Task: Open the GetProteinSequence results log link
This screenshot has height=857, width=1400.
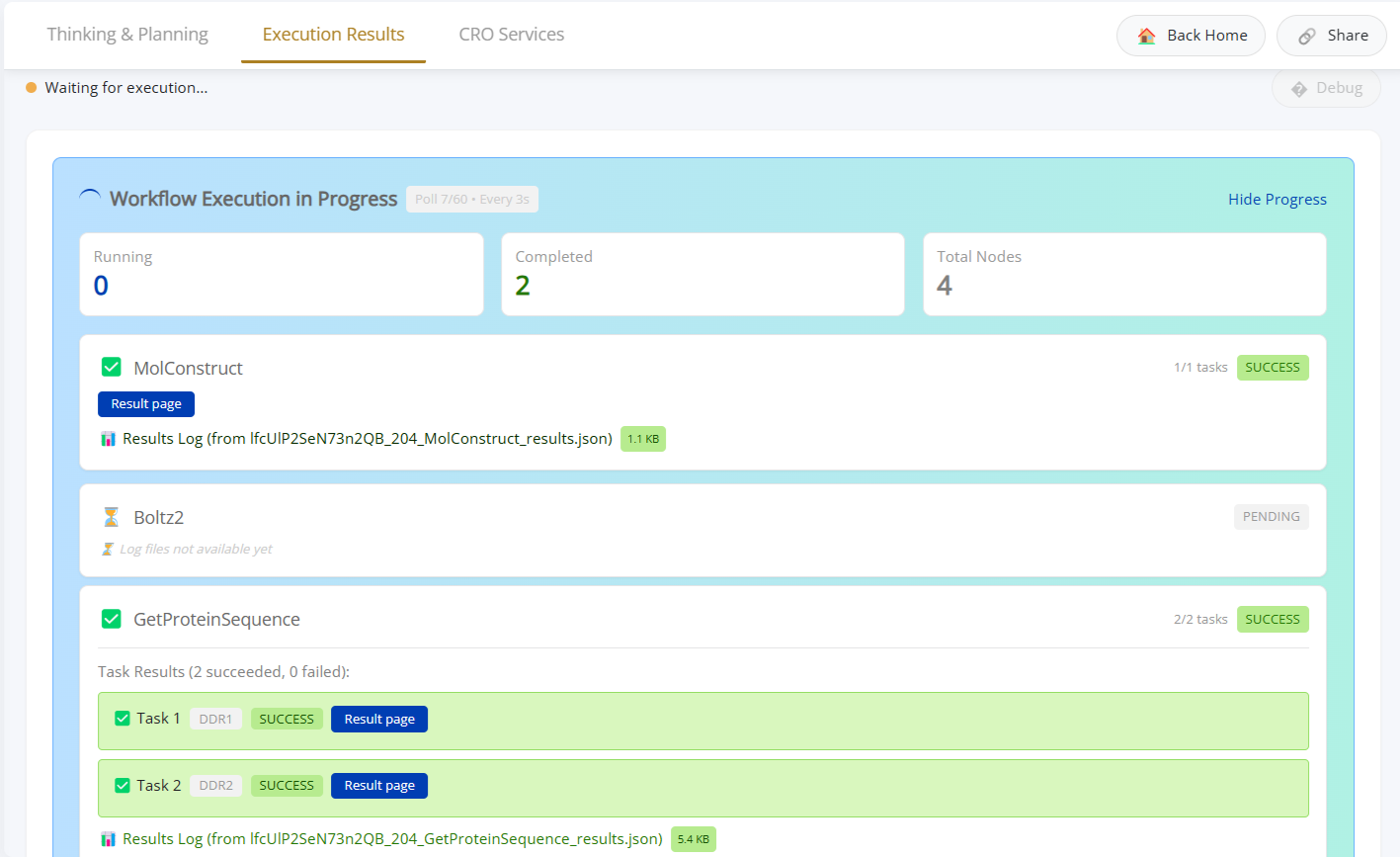Action: (x=392, y=839)
